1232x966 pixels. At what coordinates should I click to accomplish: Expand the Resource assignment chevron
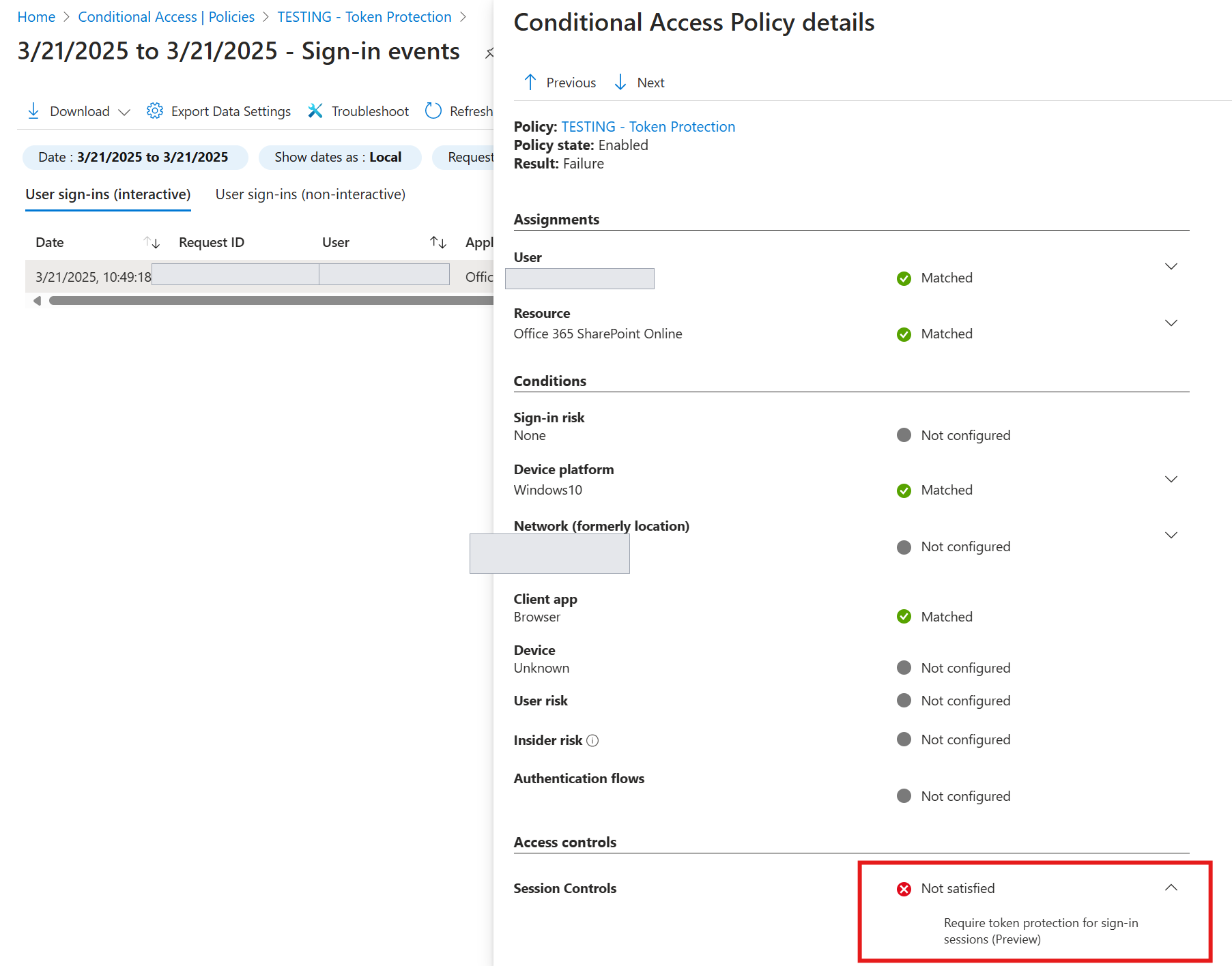coord(1171,323)
